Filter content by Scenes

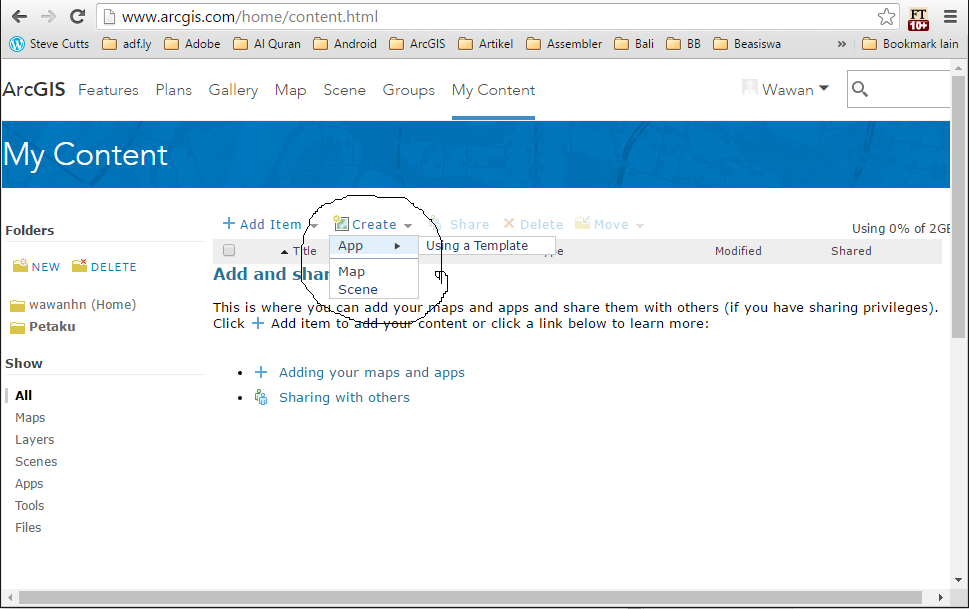click(x=36, y=462)
